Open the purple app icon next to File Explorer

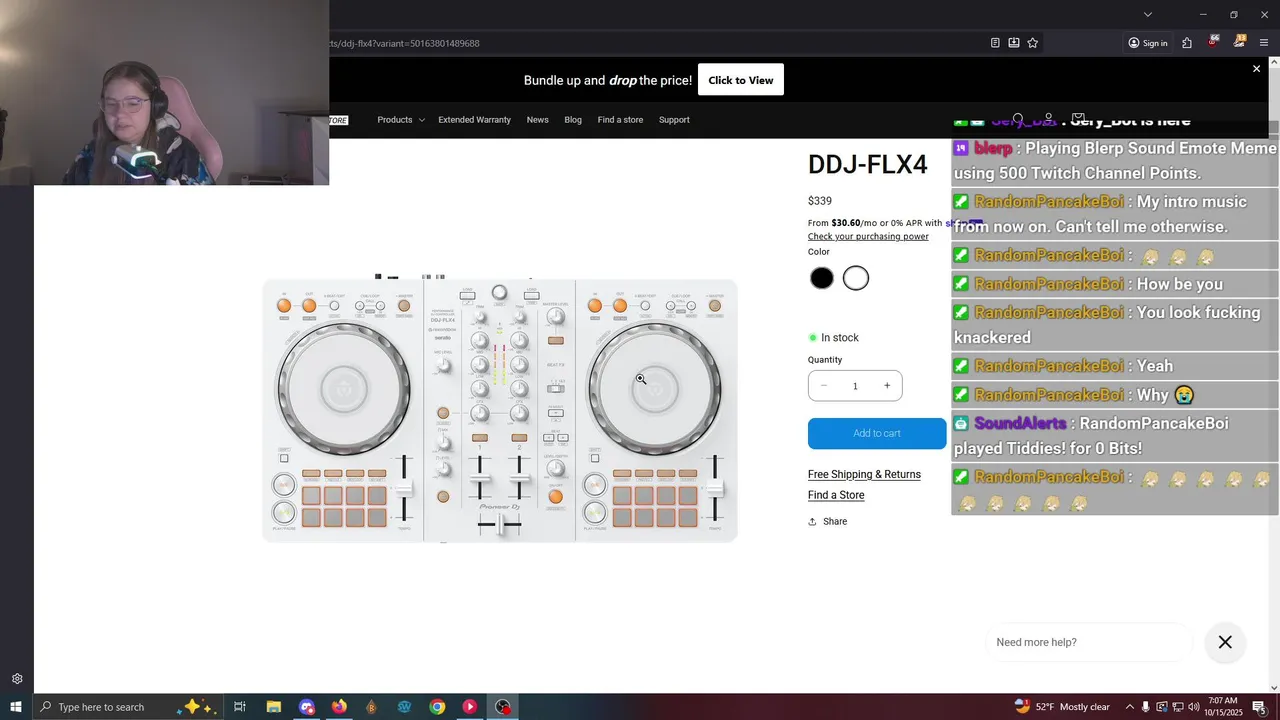pyautogui.click(x=306, y=707)
